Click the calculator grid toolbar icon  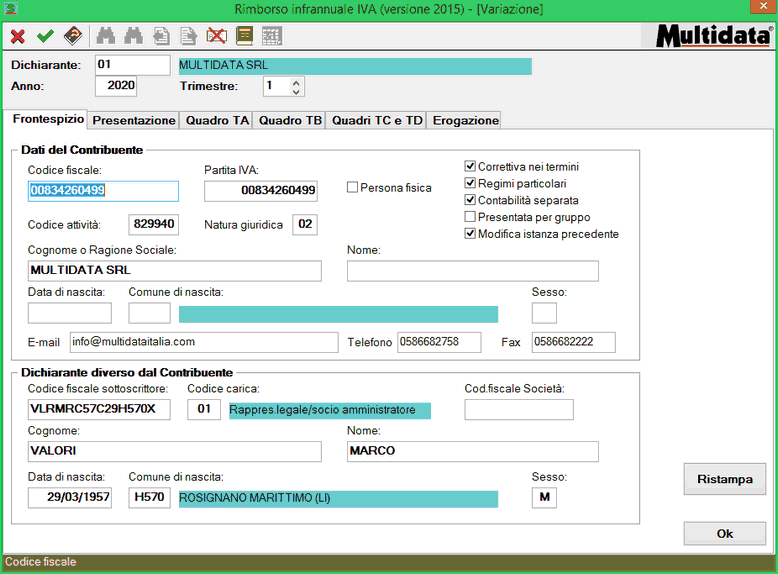pyautogui.click(x=272, y=36)
